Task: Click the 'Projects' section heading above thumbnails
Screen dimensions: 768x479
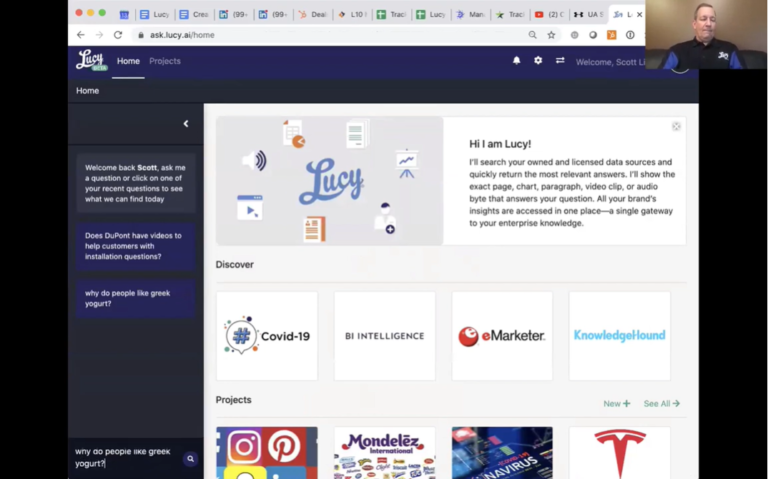Action: pyautogui.click(x=233, y=400)
